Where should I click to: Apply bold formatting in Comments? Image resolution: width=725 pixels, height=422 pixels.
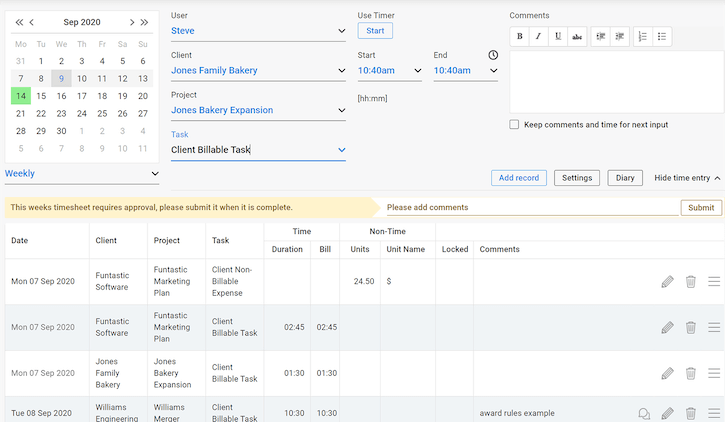point(520,37)
